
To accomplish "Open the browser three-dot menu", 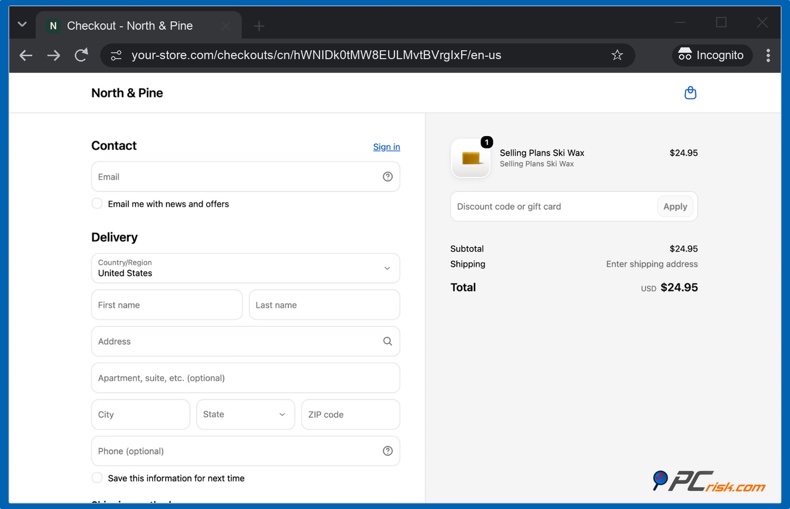I will (768, 55).
